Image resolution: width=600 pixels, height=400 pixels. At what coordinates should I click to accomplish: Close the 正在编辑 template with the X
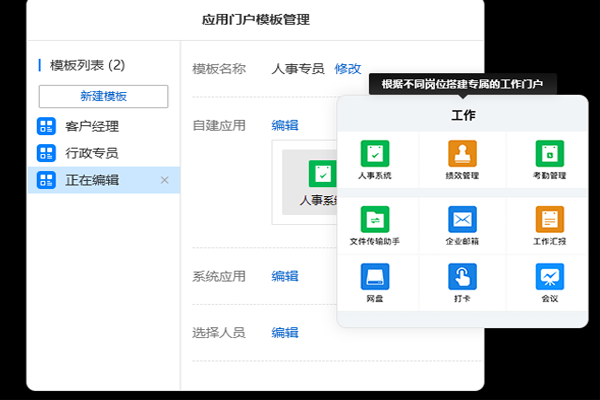pos(165,180)
